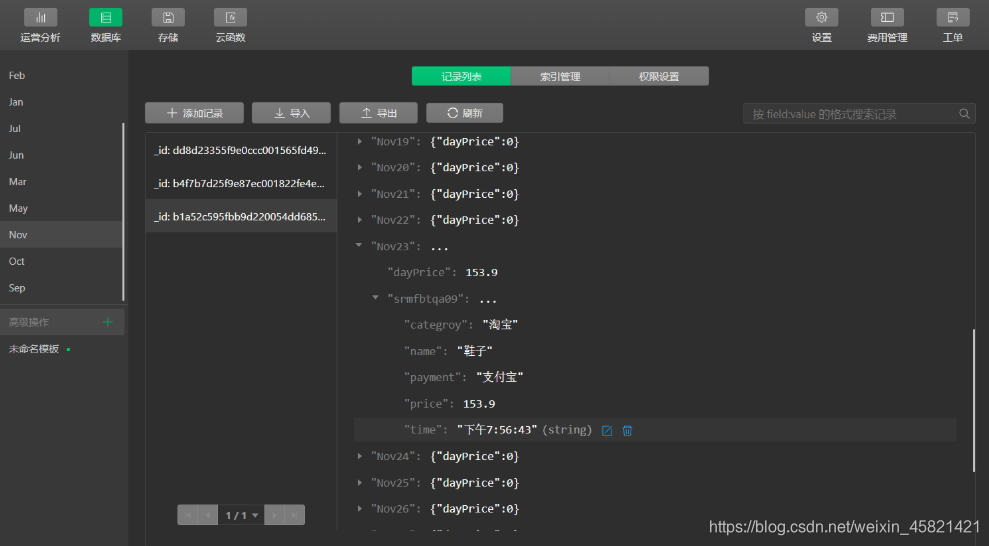Open the 工单 ticket icon

point(952,18)
